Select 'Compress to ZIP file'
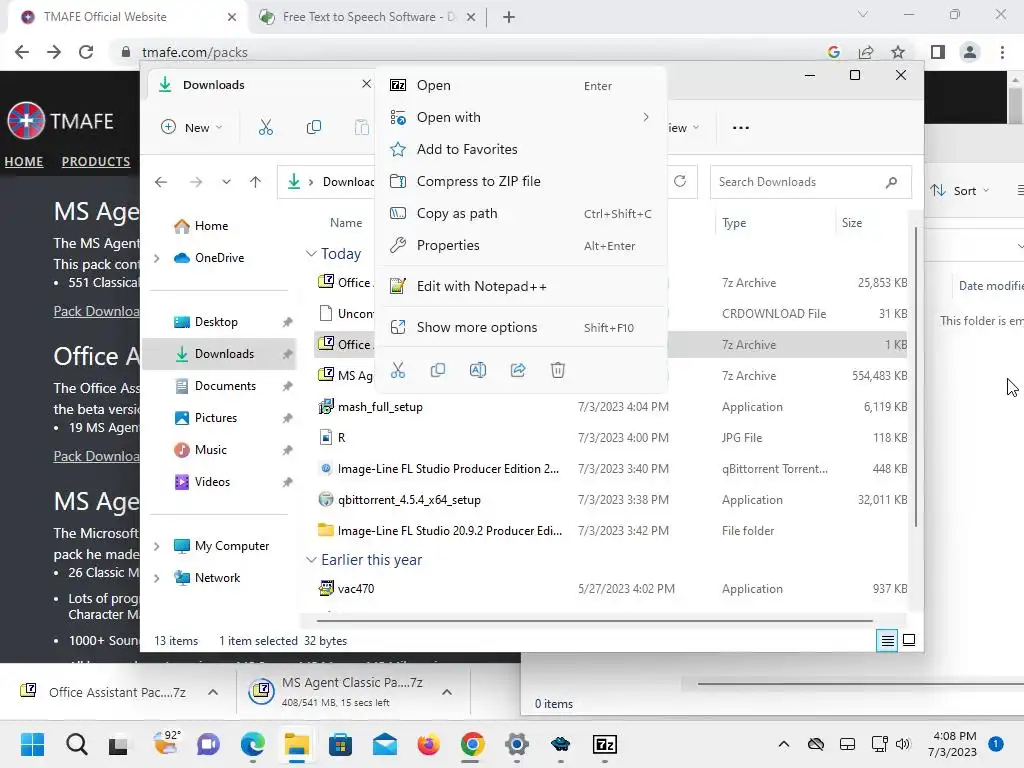 pyautogui.click(x=520, y=182)
